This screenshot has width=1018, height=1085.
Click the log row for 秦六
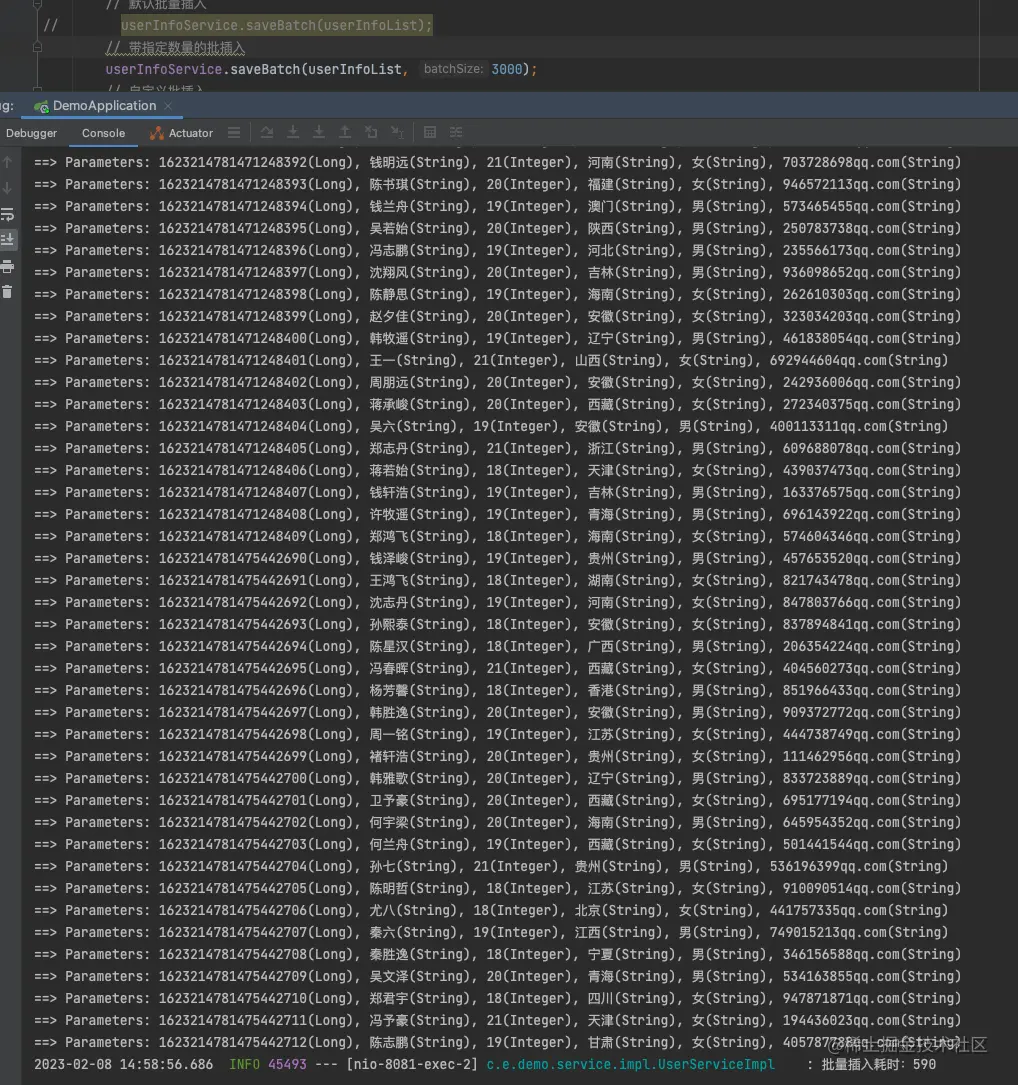tap(491, 933)
